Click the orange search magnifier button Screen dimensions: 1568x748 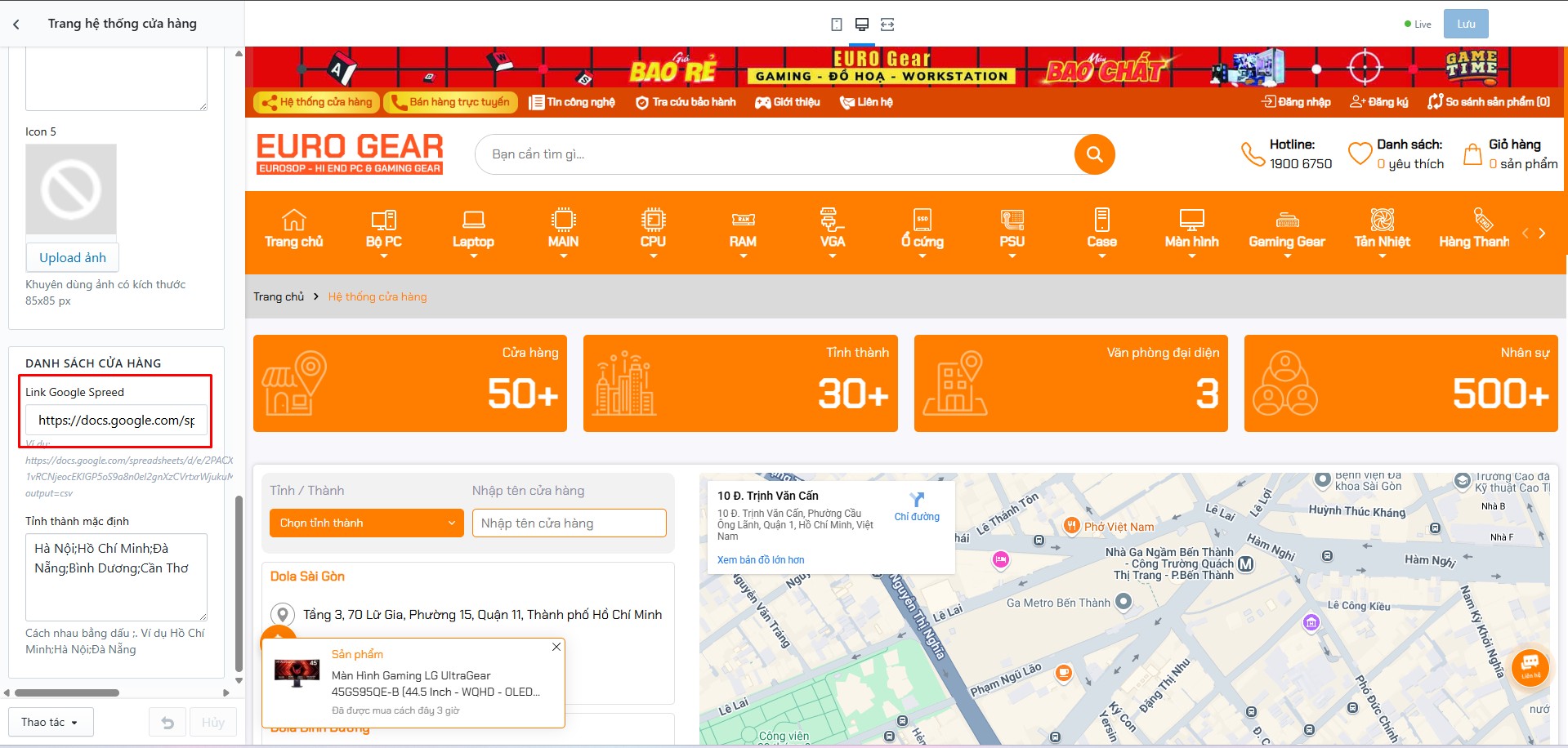[x=1095, y=154]
